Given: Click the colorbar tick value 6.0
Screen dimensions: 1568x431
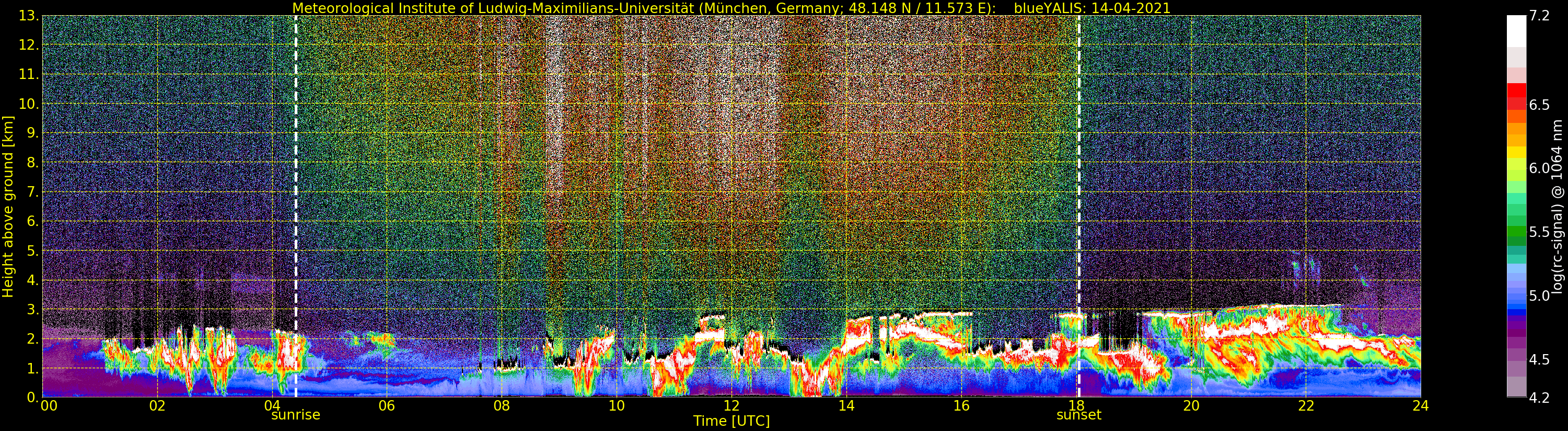Looking at the screenshot, I should [1539, 168].
